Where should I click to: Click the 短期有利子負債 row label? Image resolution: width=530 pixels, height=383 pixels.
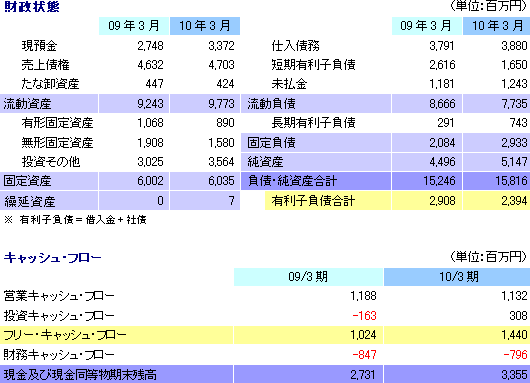tap(313, 65)
